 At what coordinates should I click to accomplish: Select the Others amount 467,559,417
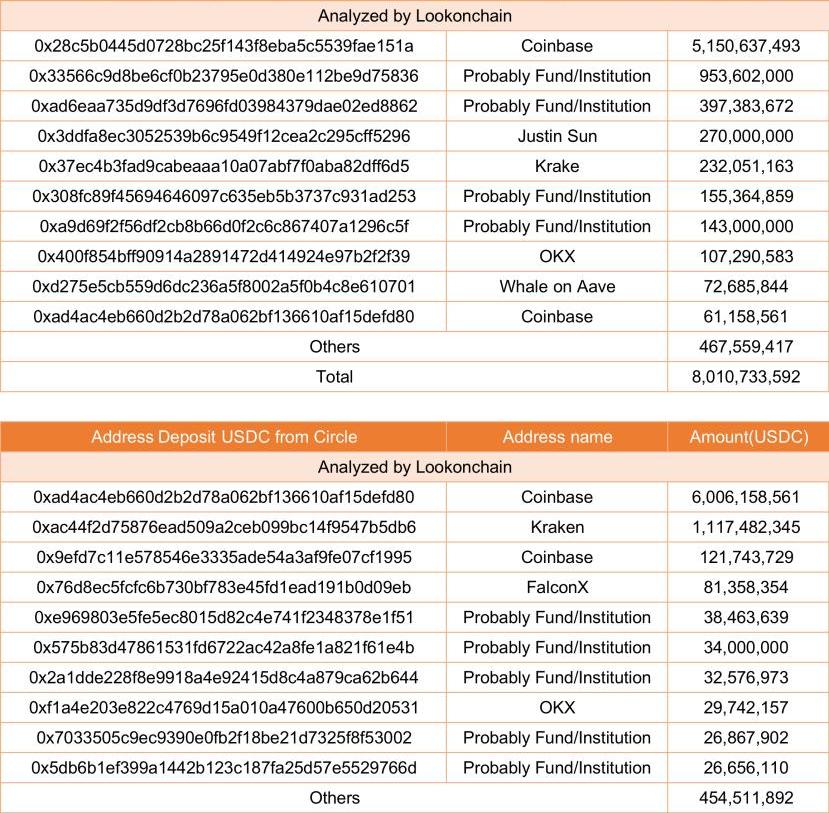(x=747, y=347)
